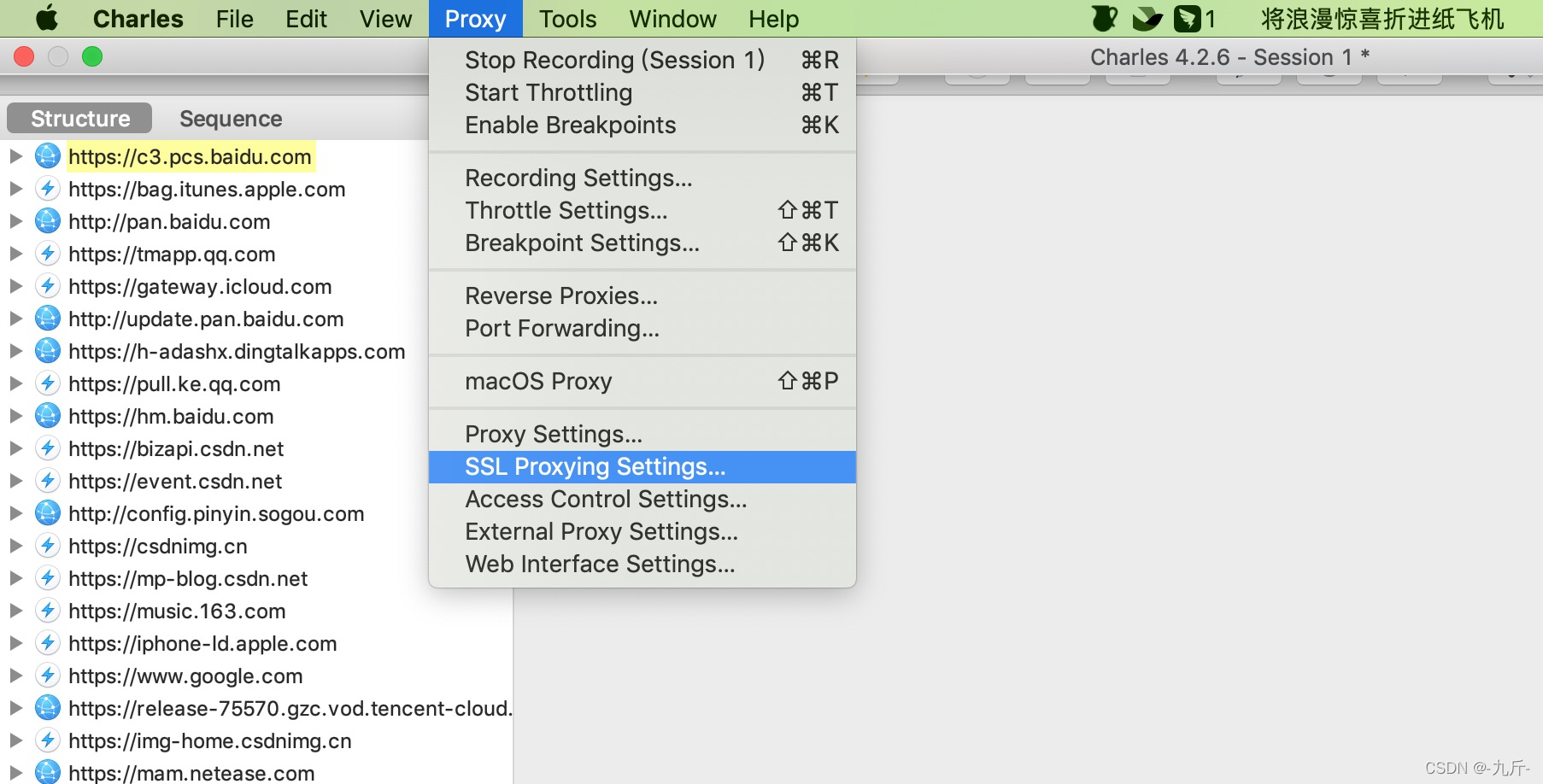Click the bird icon in menu bar
This screenshot has height=784, width=1543.
[x=1147, y=18]
